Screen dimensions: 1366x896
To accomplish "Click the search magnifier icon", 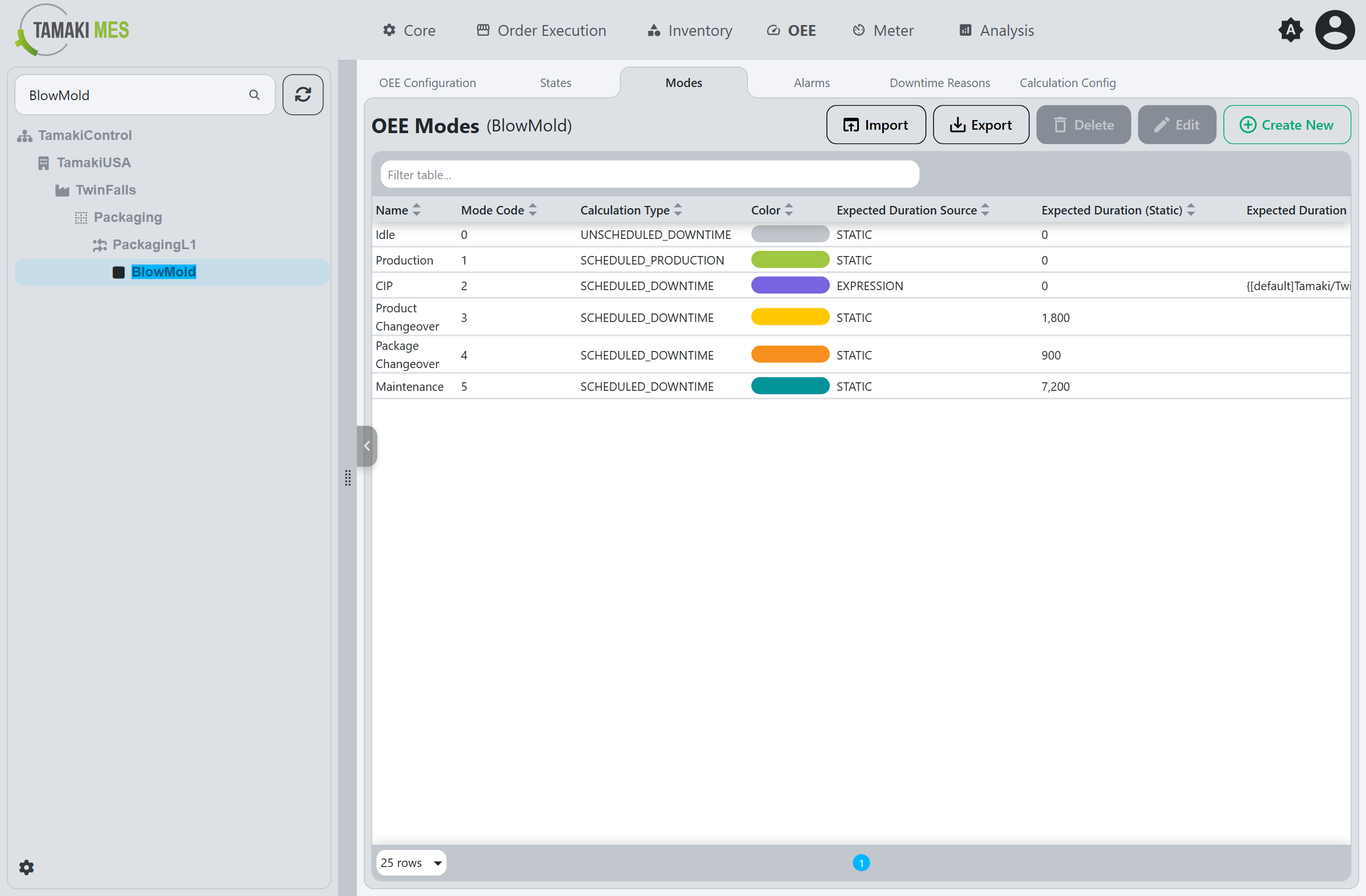I will pyautogui.click(x=254, y=94).
